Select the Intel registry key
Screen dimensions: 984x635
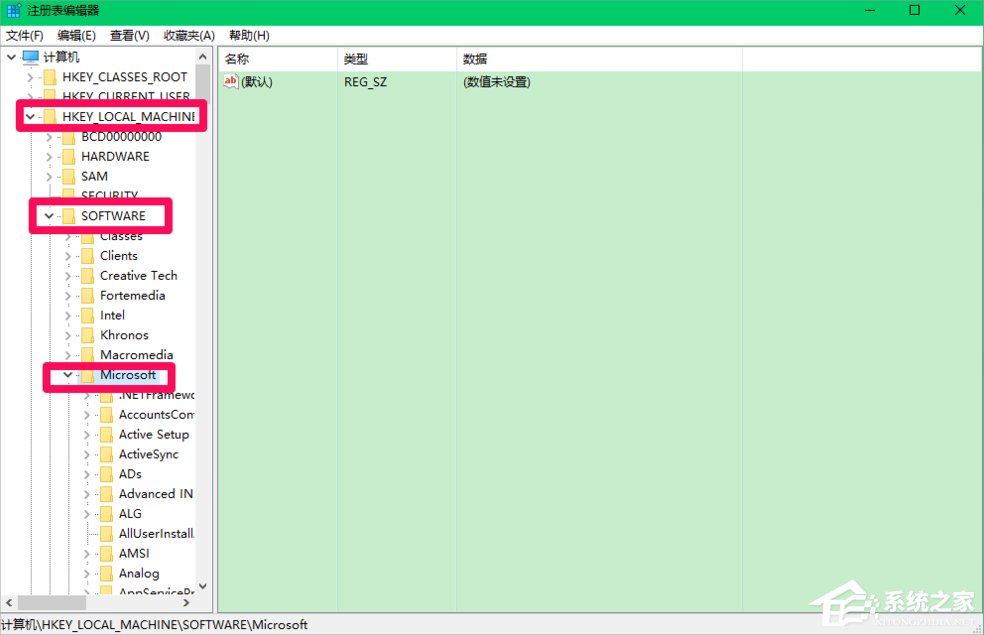(x=110, y=314)
